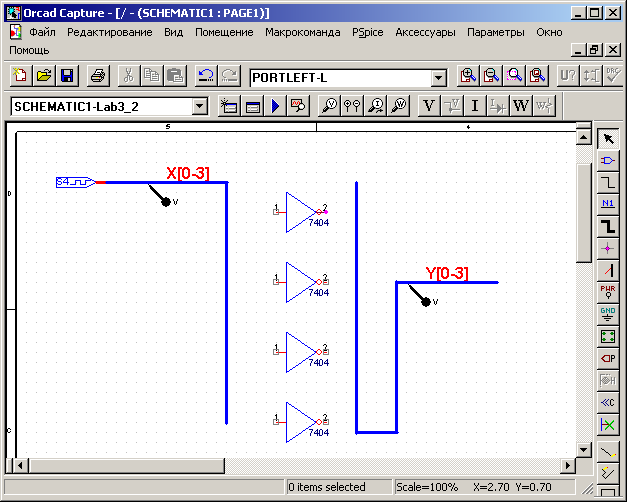Choose the Place Bus tool
627x502 pixels.
(608, 226)
